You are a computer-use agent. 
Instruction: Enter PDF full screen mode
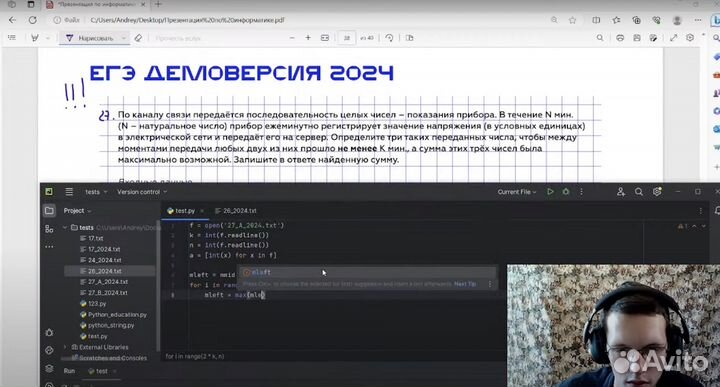[674, 38]
